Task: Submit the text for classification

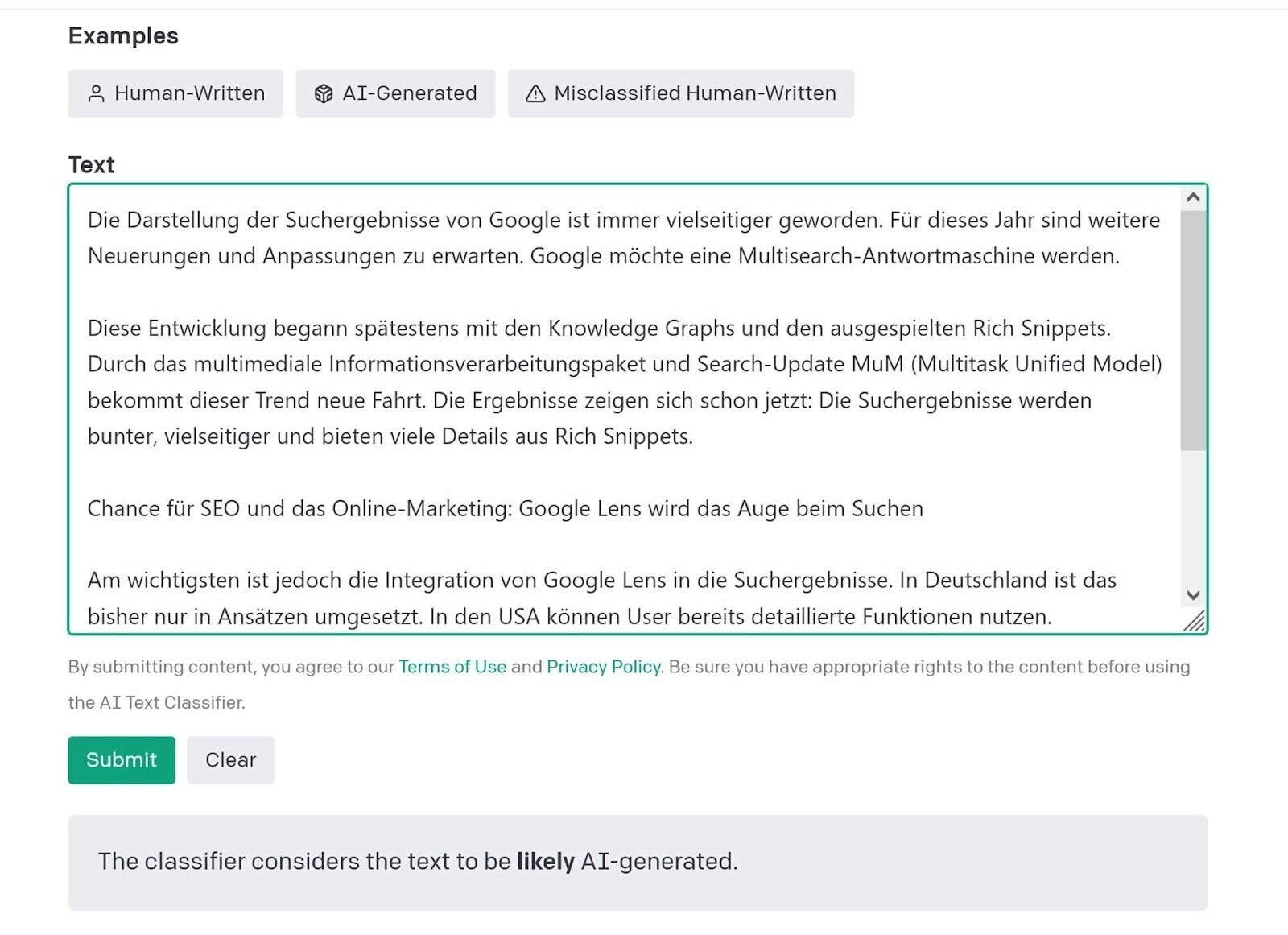Action: click(122, 759)
